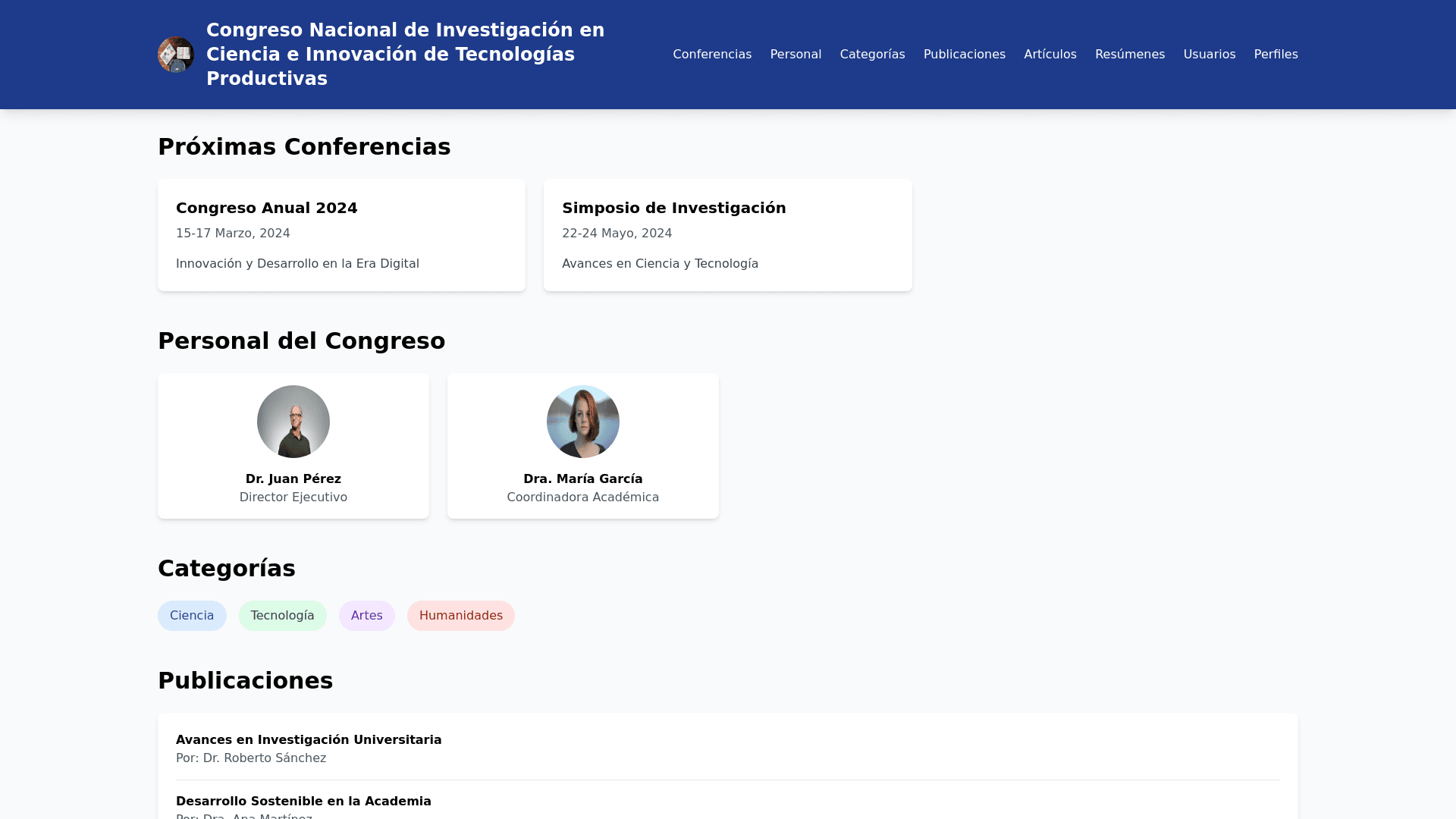Choose the Artes category pill

click(366, 616)
